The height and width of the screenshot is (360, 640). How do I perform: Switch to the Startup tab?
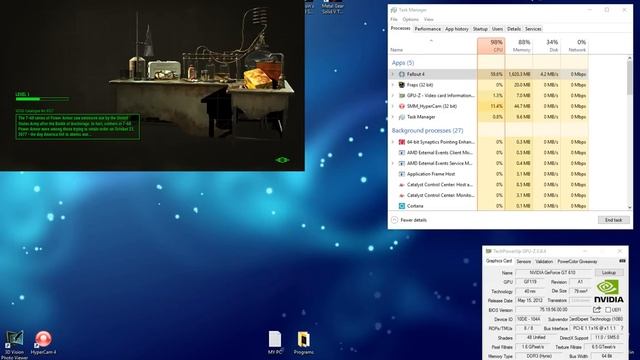(x=480, y=29)
